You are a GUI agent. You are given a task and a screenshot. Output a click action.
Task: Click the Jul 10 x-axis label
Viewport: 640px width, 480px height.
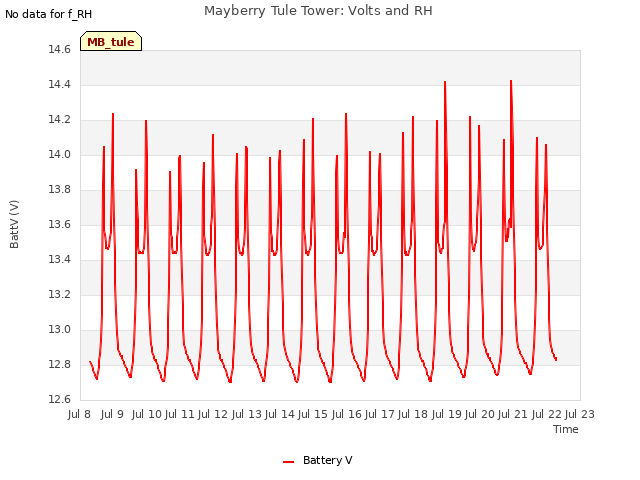click(x=147, y=414)
